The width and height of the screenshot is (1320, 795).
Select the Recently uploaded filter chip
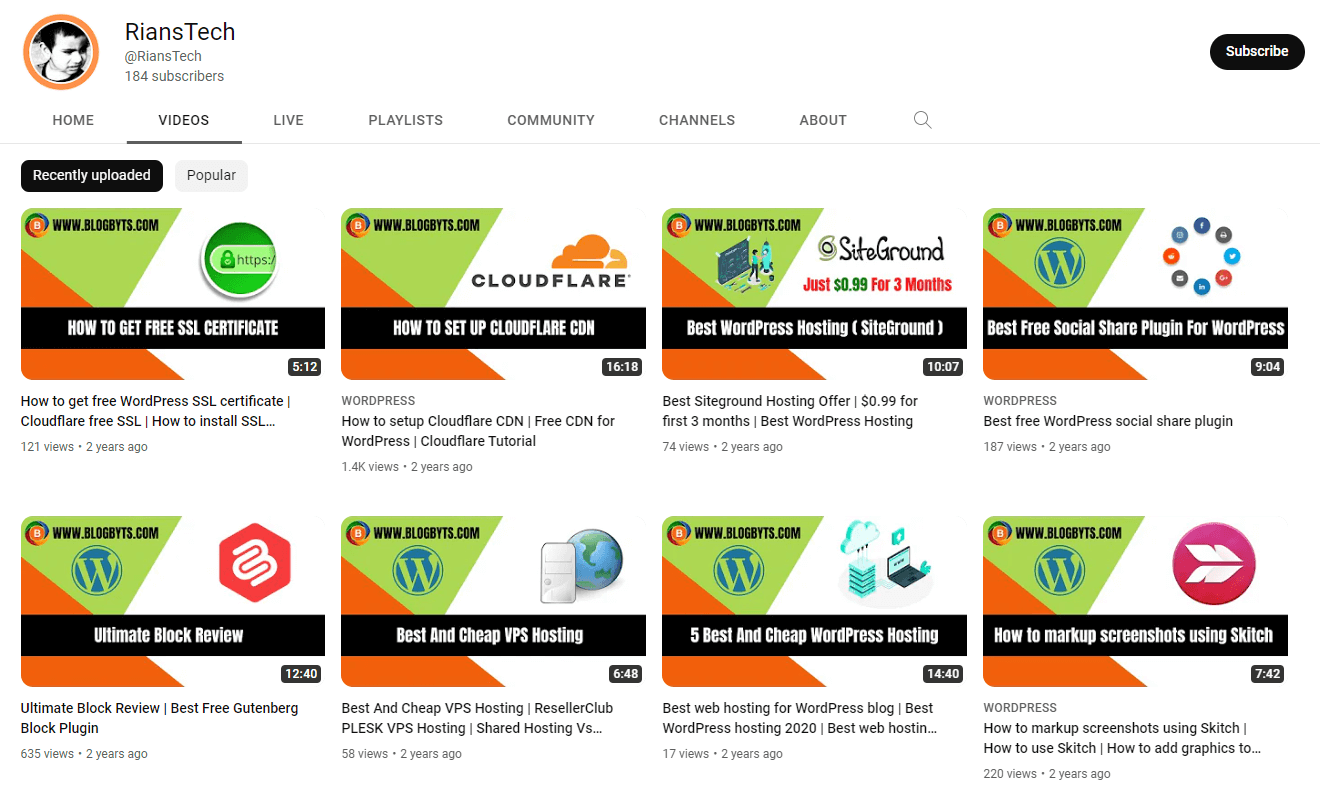[x=92, y=175]
